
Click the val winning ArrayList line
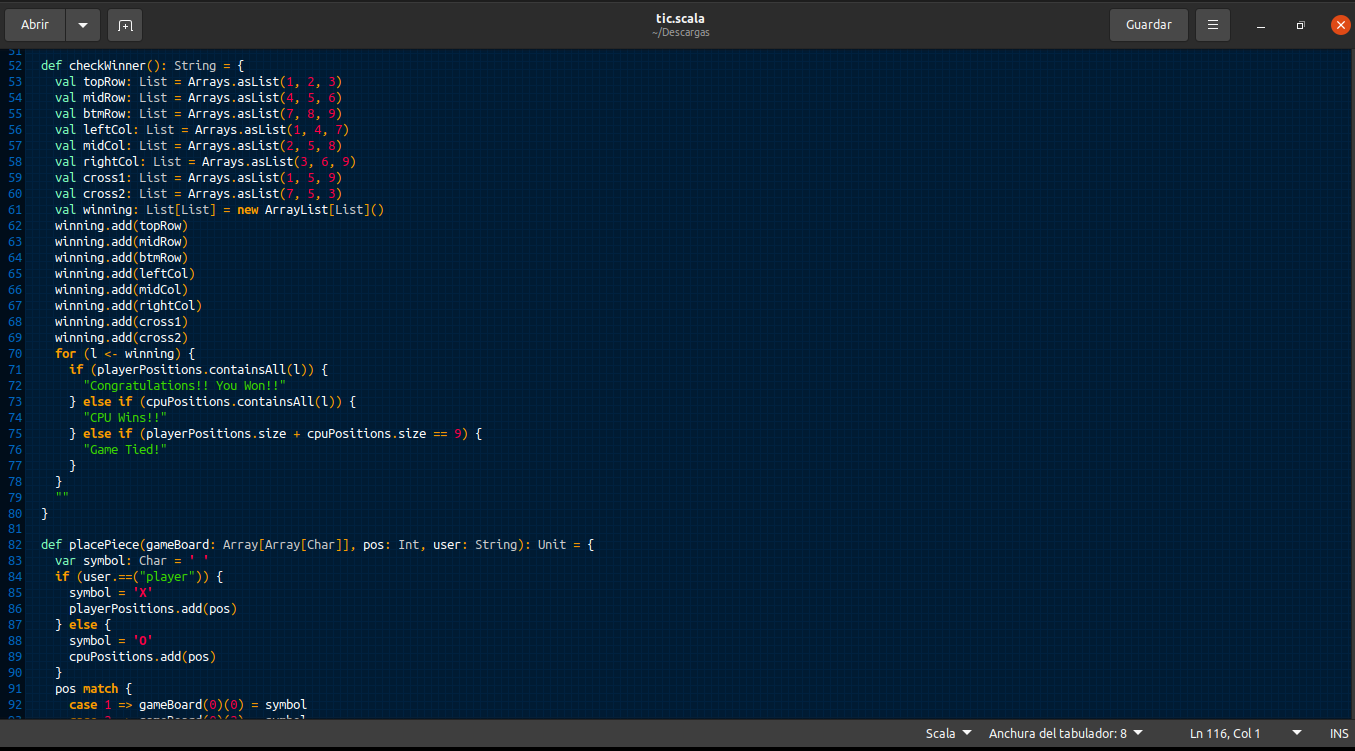(220, 210)
